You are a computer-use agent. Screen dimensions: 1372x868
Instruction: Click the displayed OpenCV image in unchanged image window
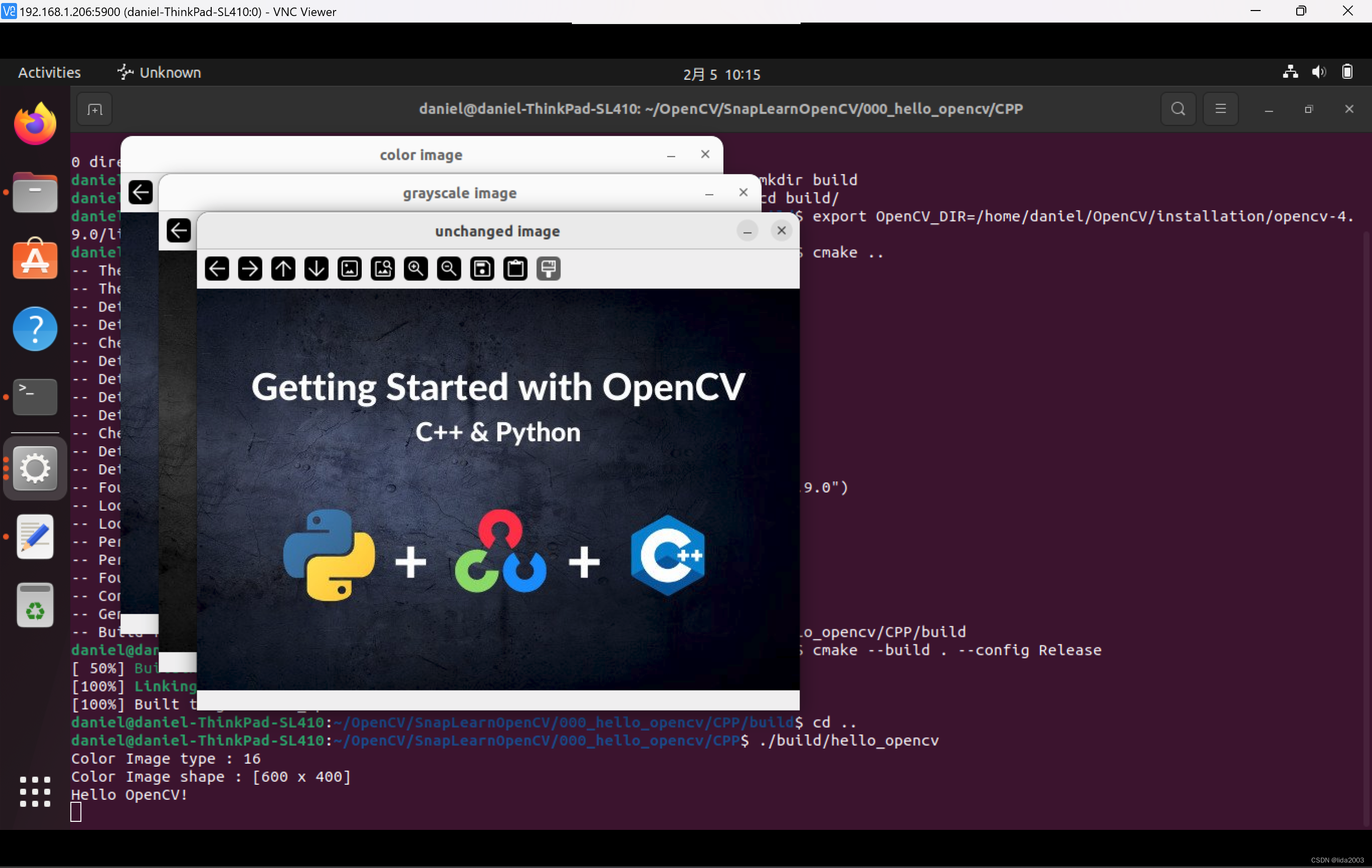click(x=498, y=489)
